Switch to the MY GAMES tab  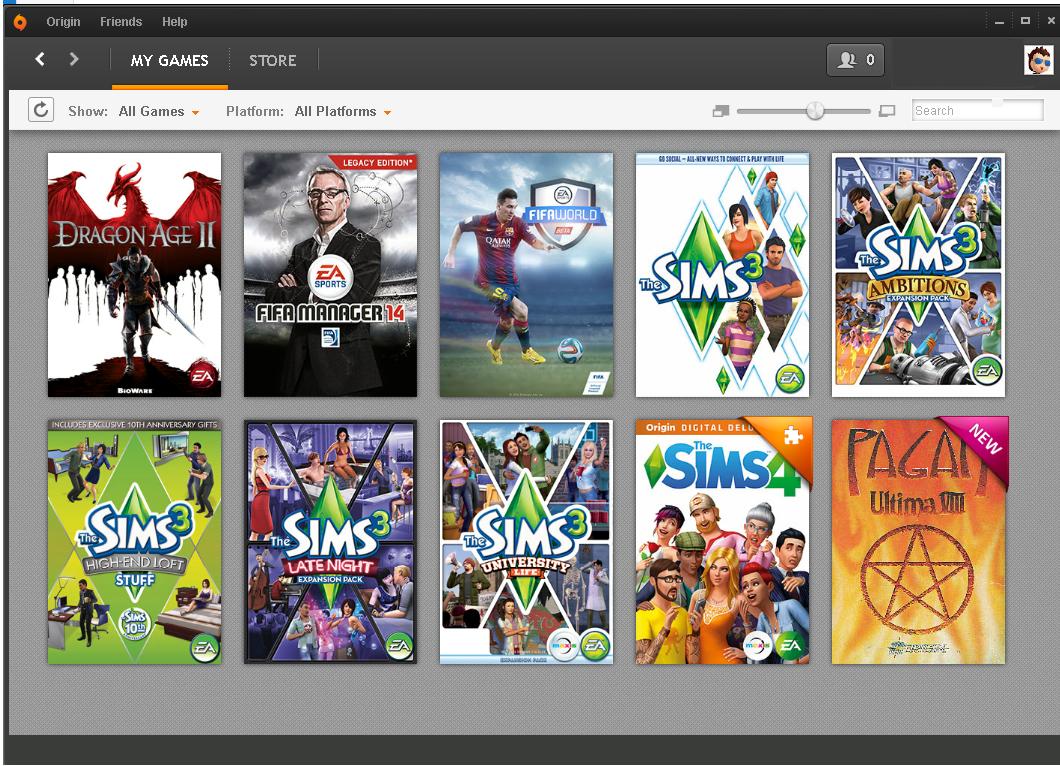(x=170, y=61)
